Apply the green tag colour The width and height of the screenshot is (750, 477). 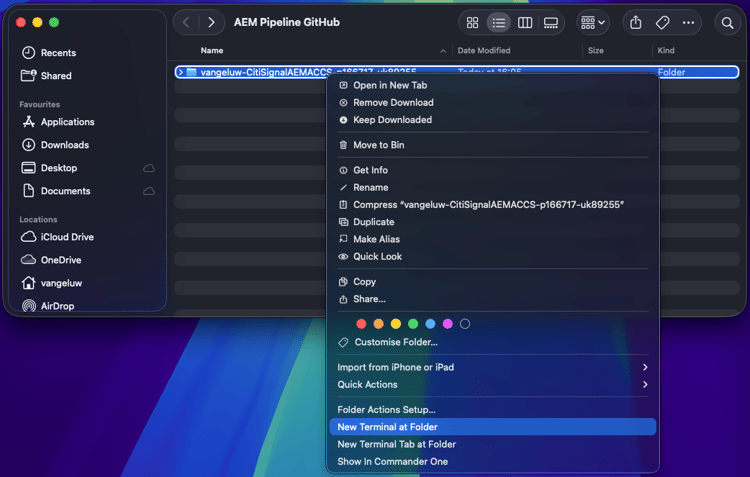pyautogui.click(x=413, y=324)
